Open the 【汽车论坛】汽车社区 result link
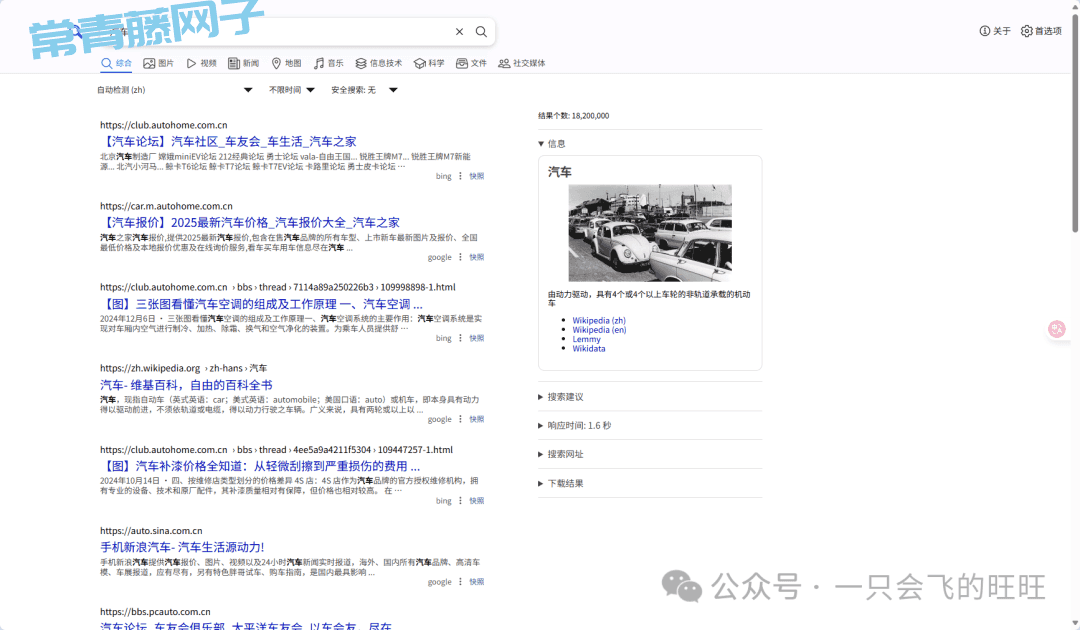The height and width of the screenshot is (630, 1080). [x=228, y=142]
